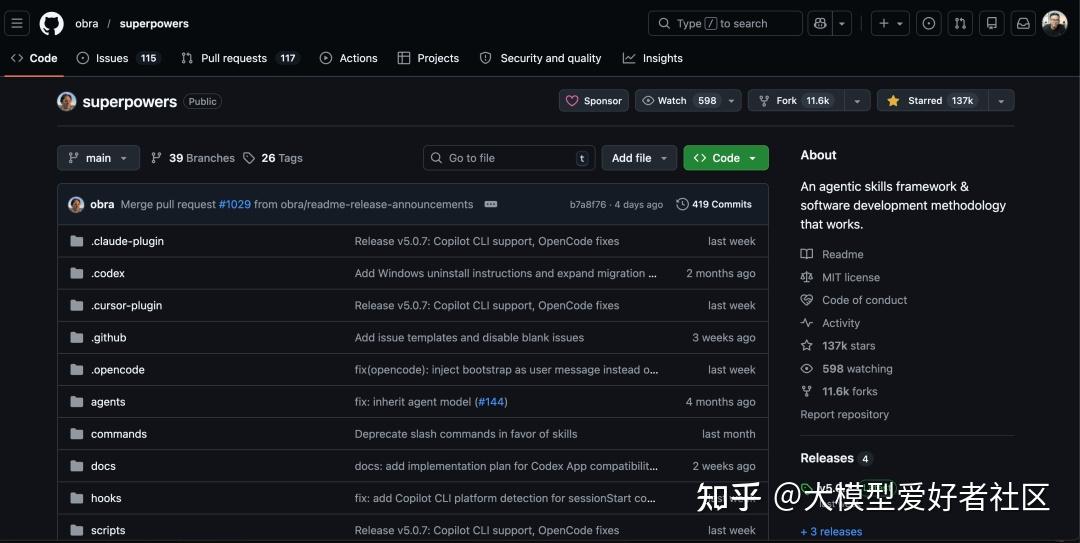The image size is (1080, 543).
Task: Toggle the Starred button for superpowers
Action: coord(933,101)
